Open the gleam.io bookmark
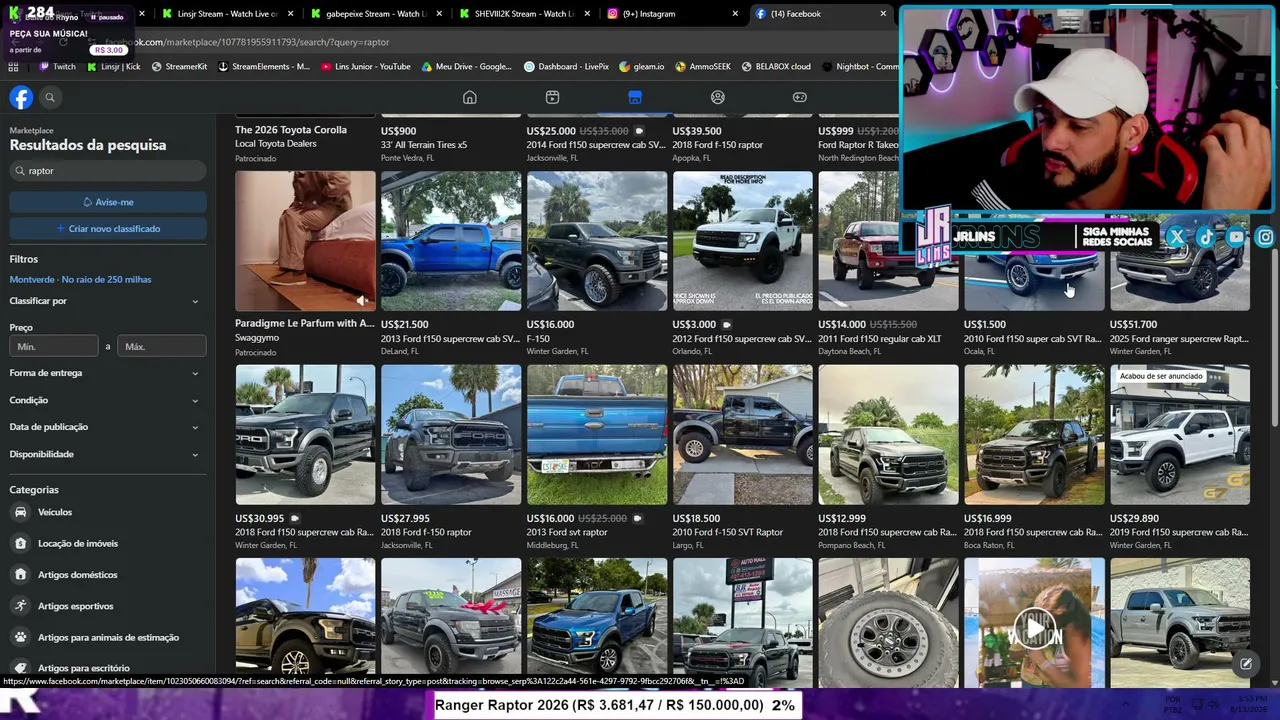 click(642, 67)
